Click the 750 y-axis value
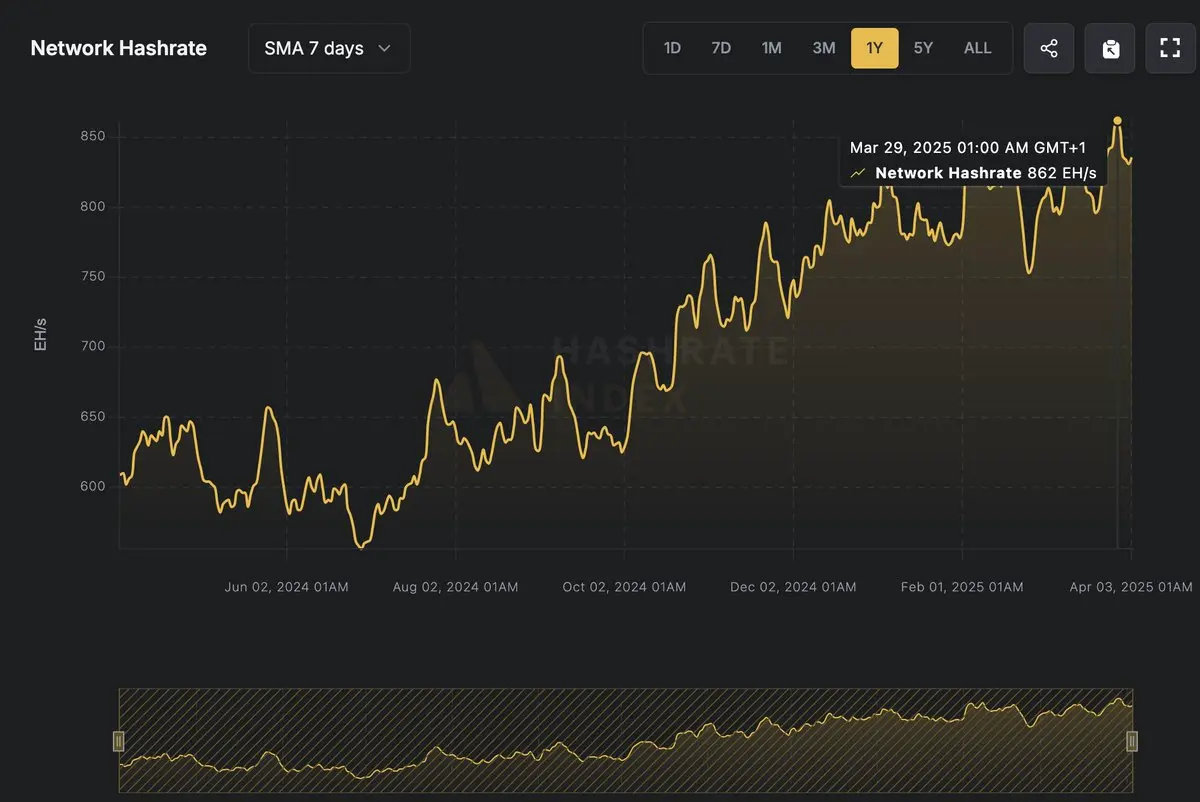The height and width of the screenshot is (802, 1200). (93, 277)
